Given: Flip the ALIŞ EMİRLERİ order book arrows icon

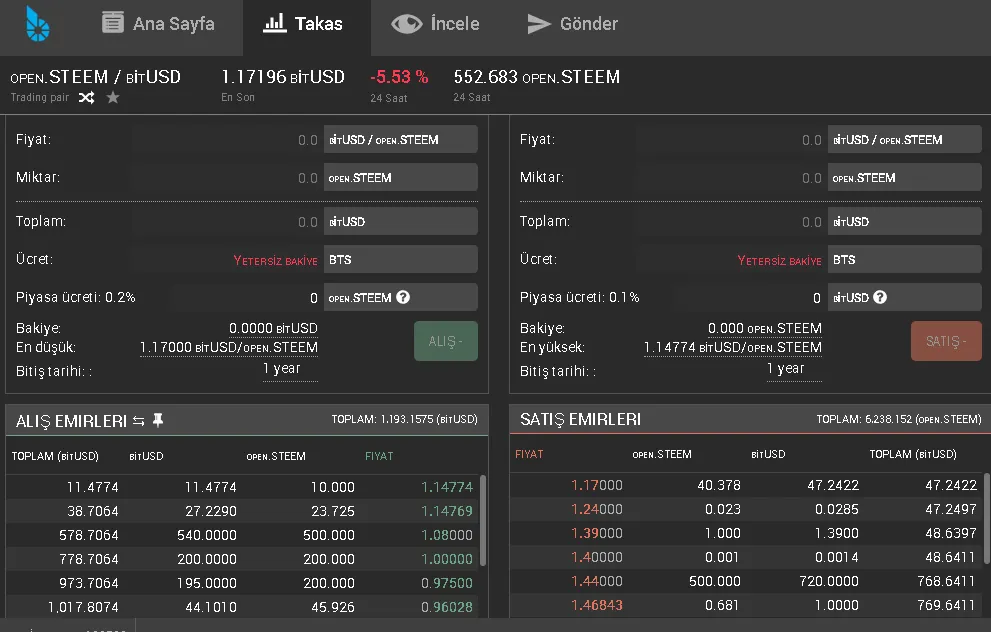Looking at the screenshot, I should [x=138, y=421].
